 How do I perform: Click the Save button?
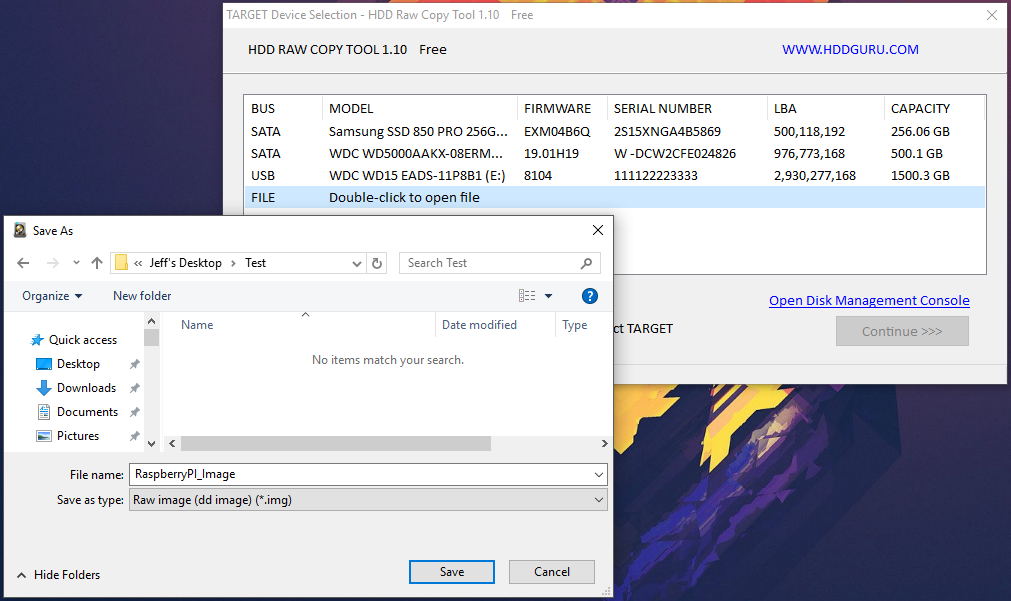452,572
